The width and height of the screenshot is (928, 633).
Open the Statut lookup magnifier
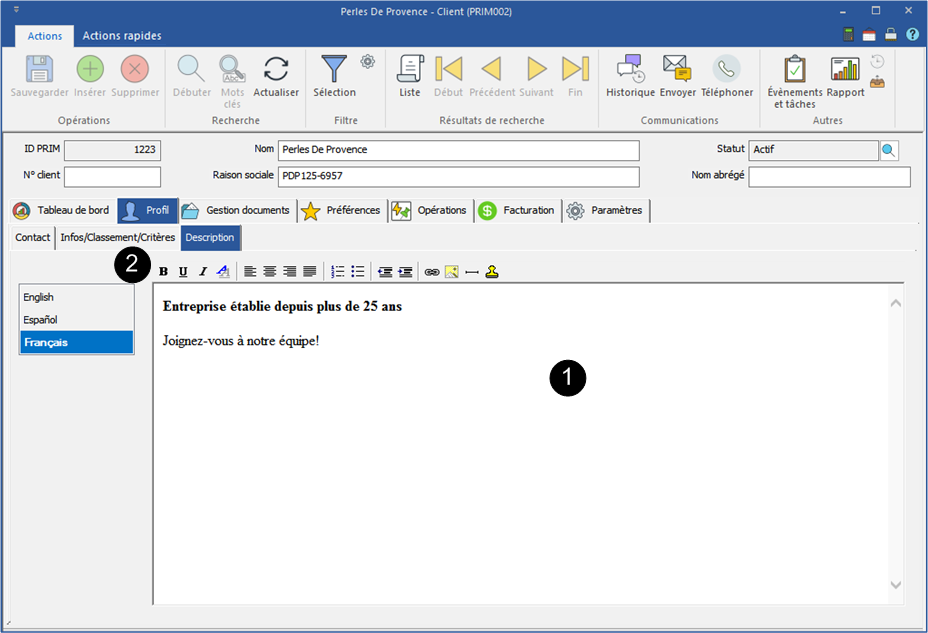[x=888, y=150]
